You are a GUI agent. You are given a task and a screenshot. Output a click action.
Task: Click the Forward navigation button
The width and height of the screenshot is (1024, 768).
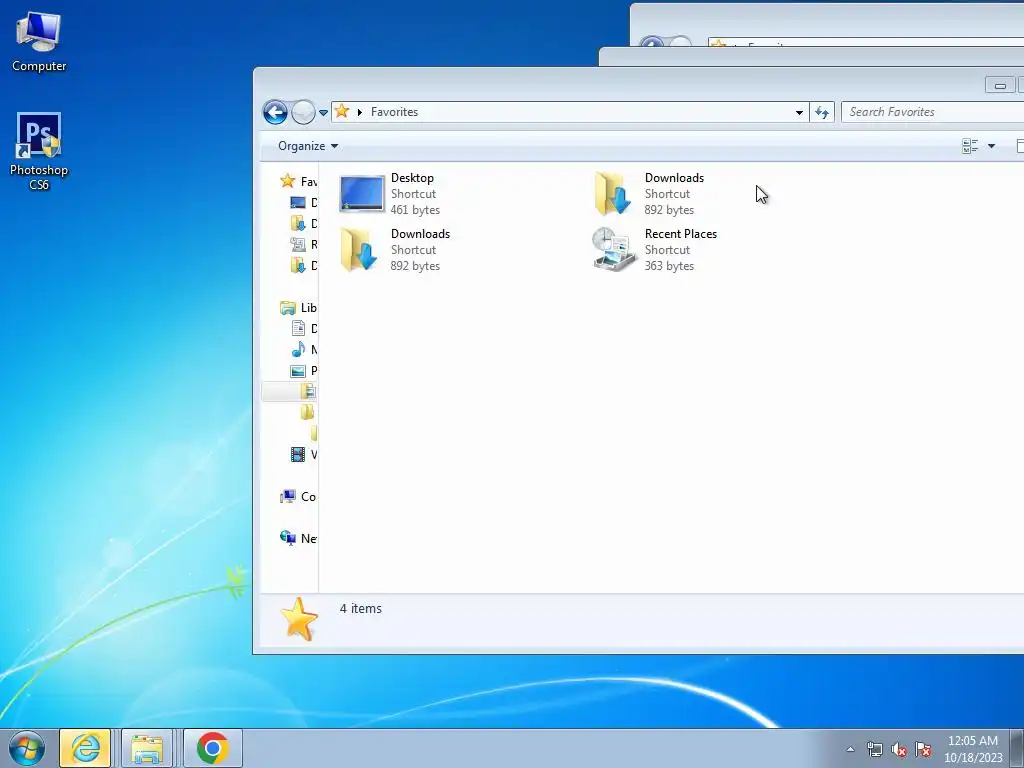point(303,112)
